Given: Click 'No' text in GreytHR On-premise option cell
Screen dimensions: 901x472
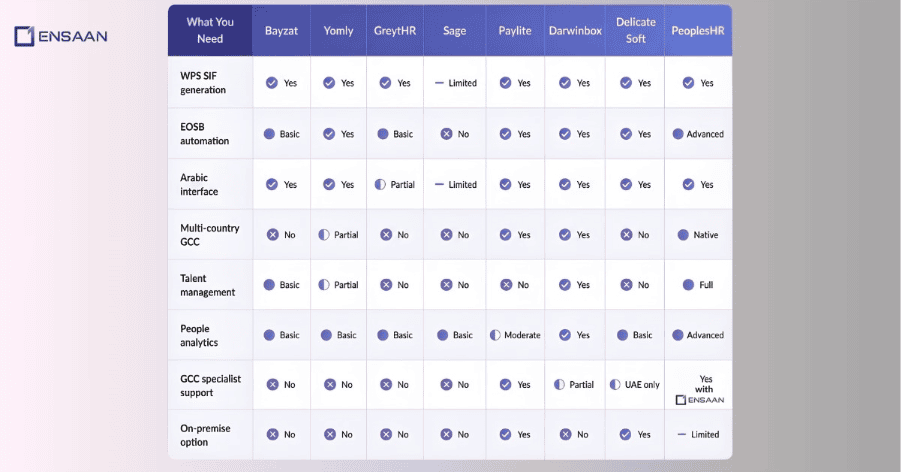Looking at the screenshot, I should 403,435.
